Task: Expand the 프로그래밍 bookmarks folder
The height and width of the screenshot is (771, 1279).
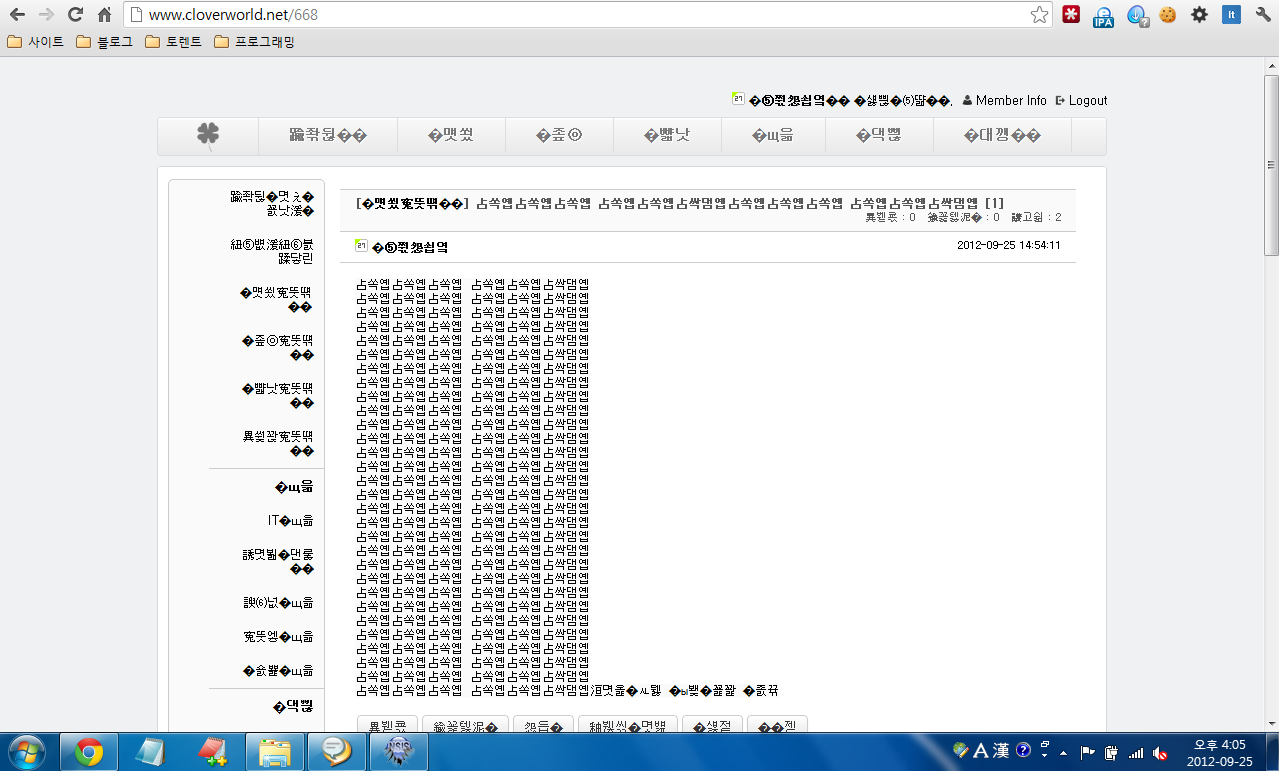Action: point(255,42)
